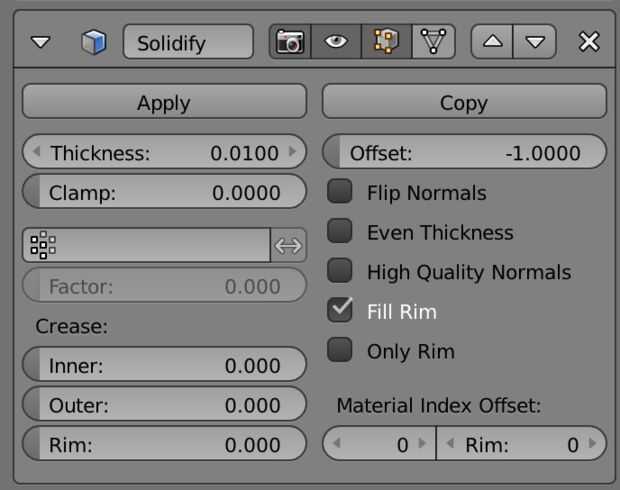
Task: Uncheck the Fill Rim checkbox
Action: coord(341,311)
